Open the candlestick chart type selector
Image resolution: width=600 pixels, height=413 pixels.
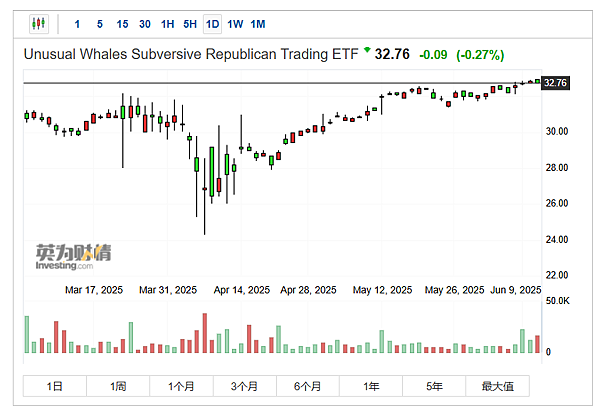(x=39, y=24)
